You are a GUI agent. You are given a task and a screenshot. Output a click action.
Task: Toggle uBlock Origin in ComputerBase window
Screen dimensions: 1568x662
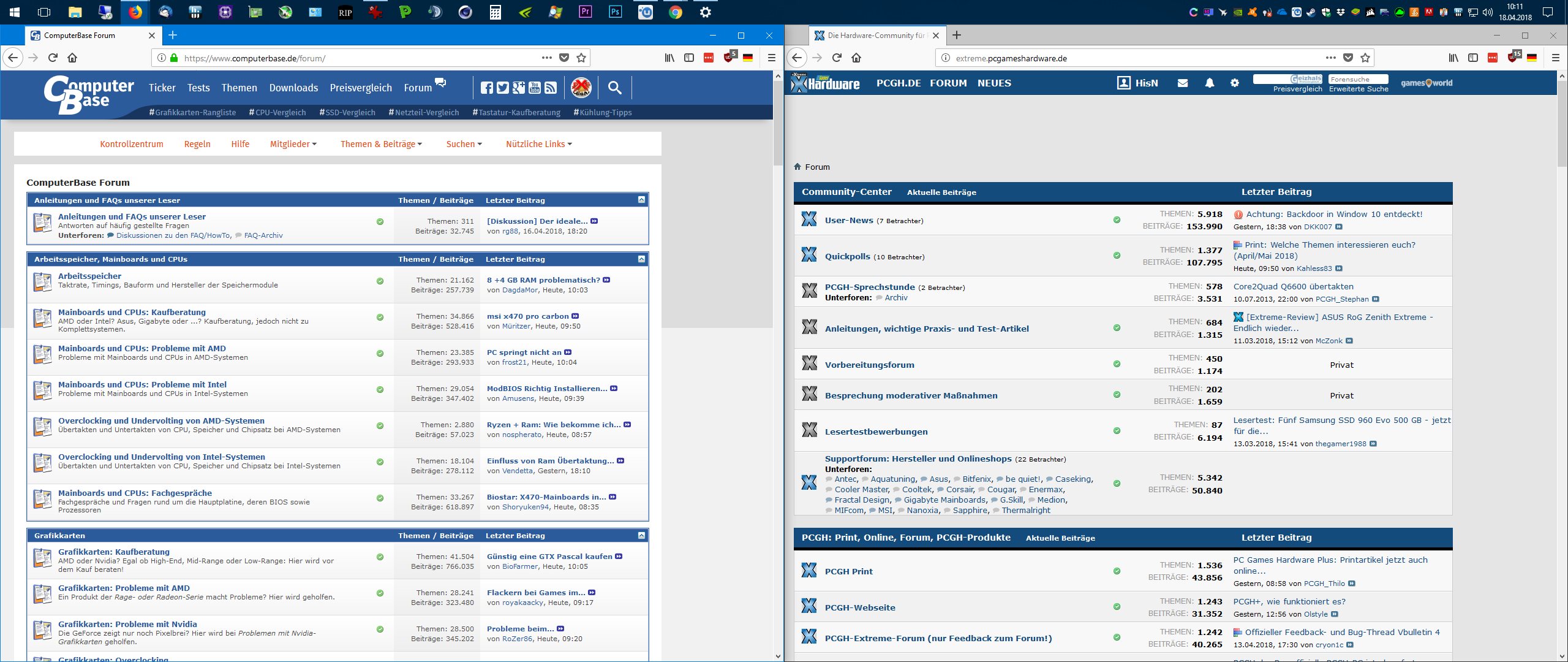(729, 58)
